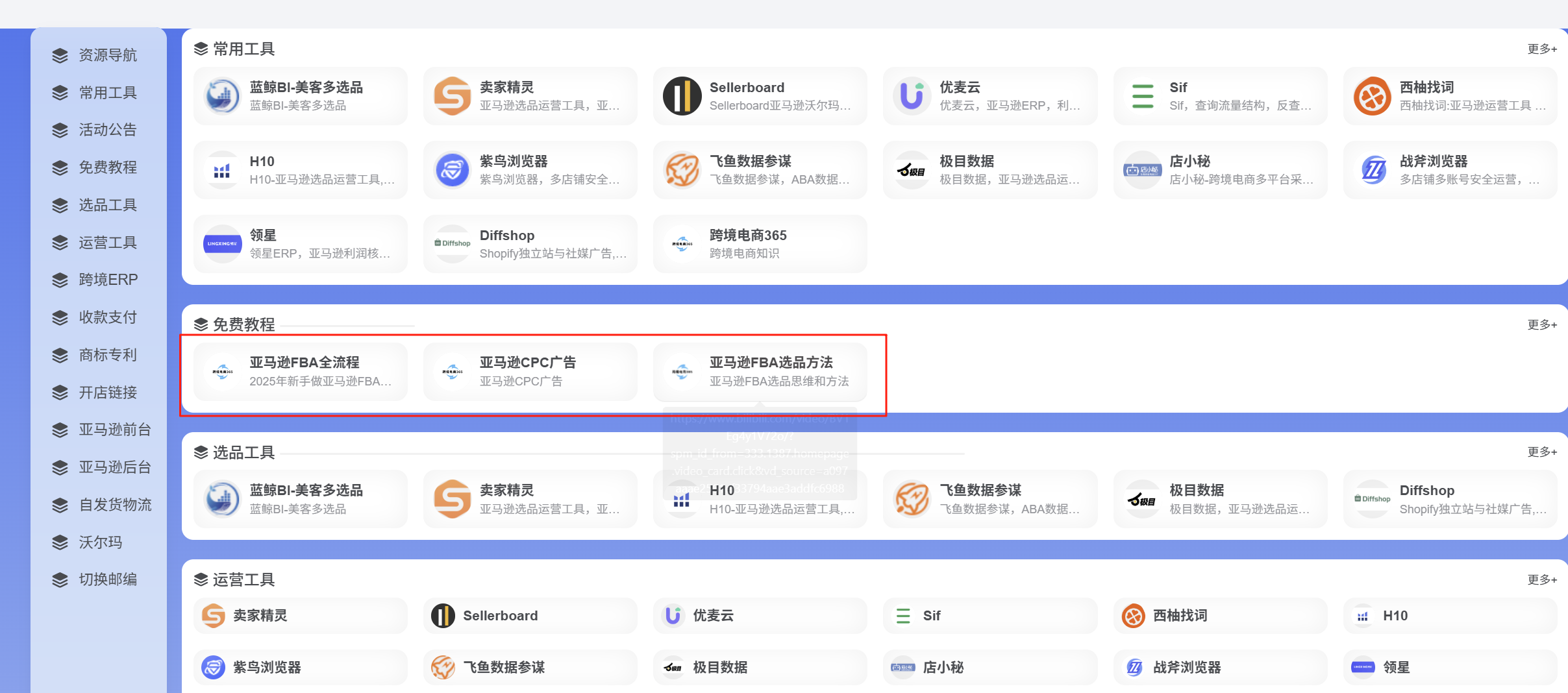This screenshot has width=1568, height=693.
Task: Select the 领星 LINGXING logo icon
Action: (x=223, y=243)
